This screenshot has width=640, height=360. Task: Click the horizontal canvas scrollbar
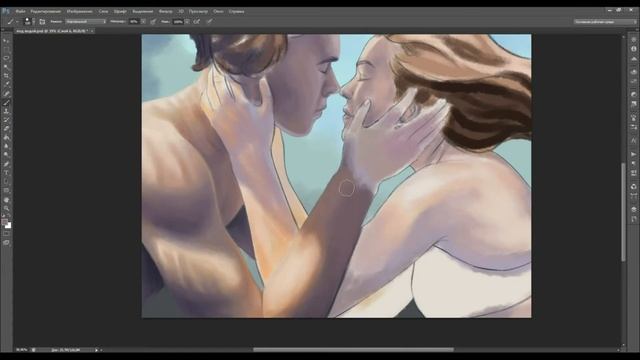point(353,350)
